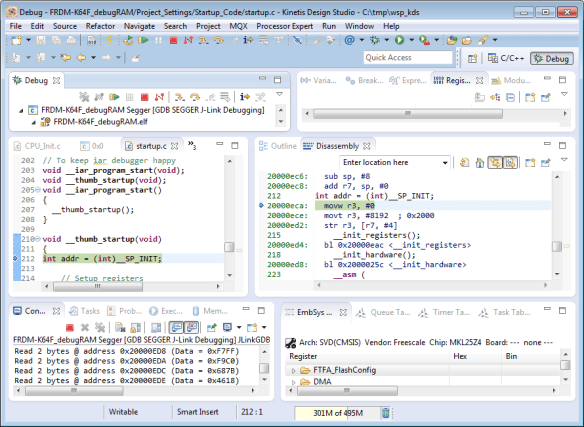Click Terminate in the Debug view toolbar

[x=145, y=97]
